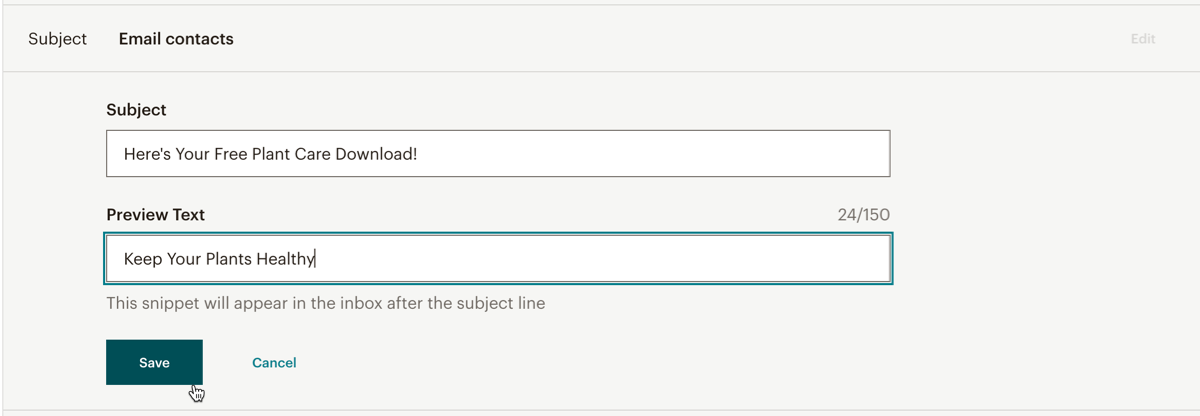
Task: Click the 'Email contacts' heading
Action: tap(176, 39)
